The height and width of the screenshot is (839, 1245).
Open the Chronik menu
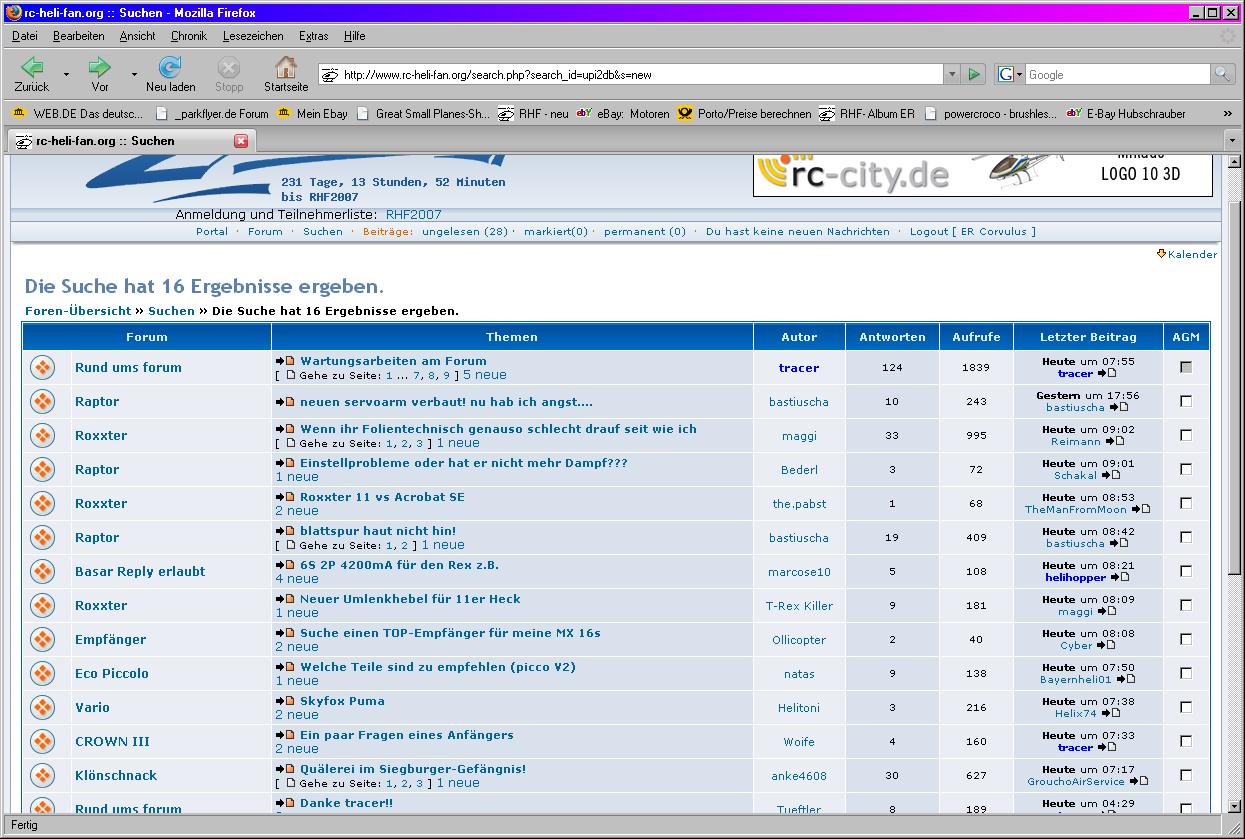click(189, 36)
